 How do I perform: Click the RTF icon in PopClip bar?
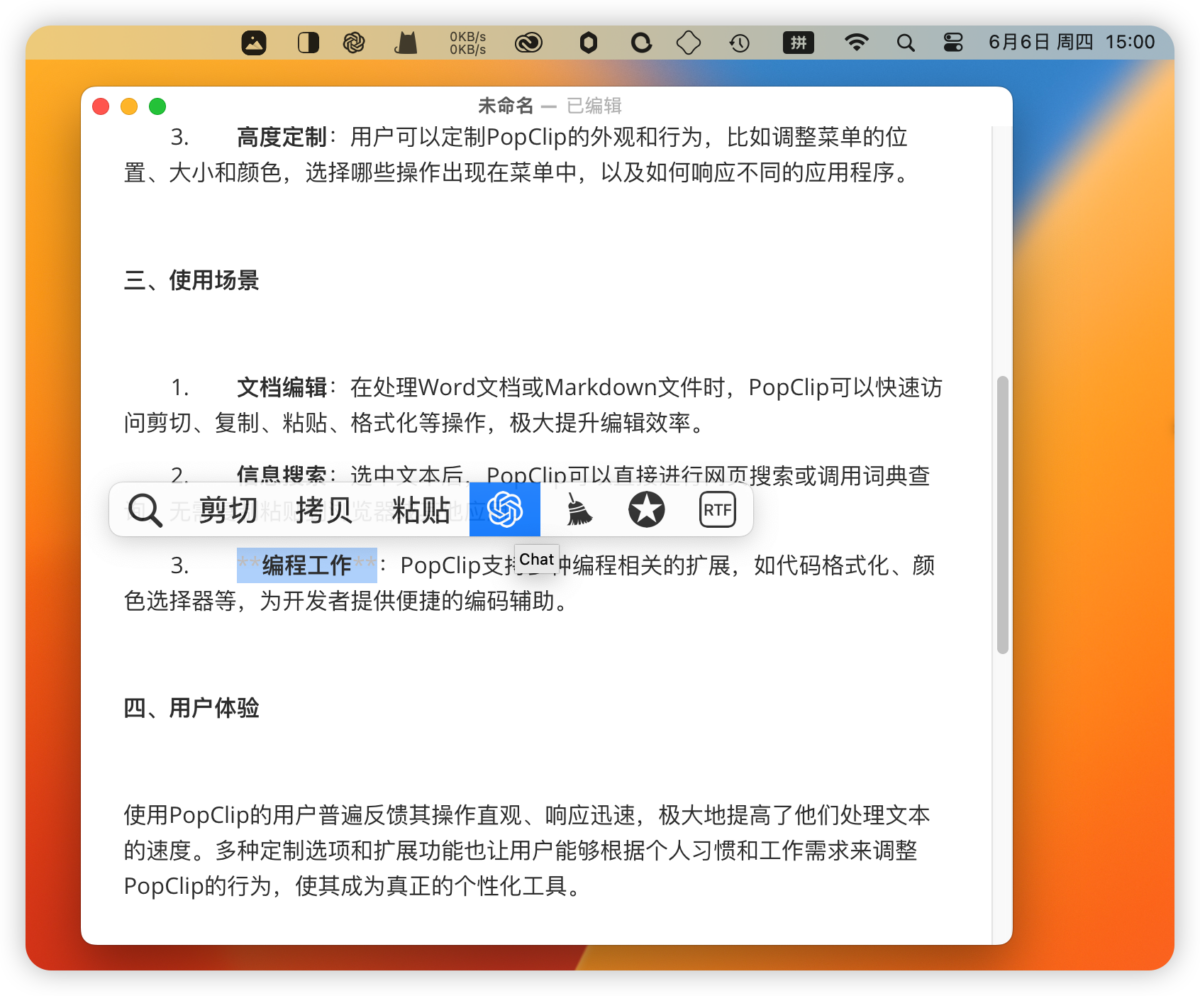point(717,510)
